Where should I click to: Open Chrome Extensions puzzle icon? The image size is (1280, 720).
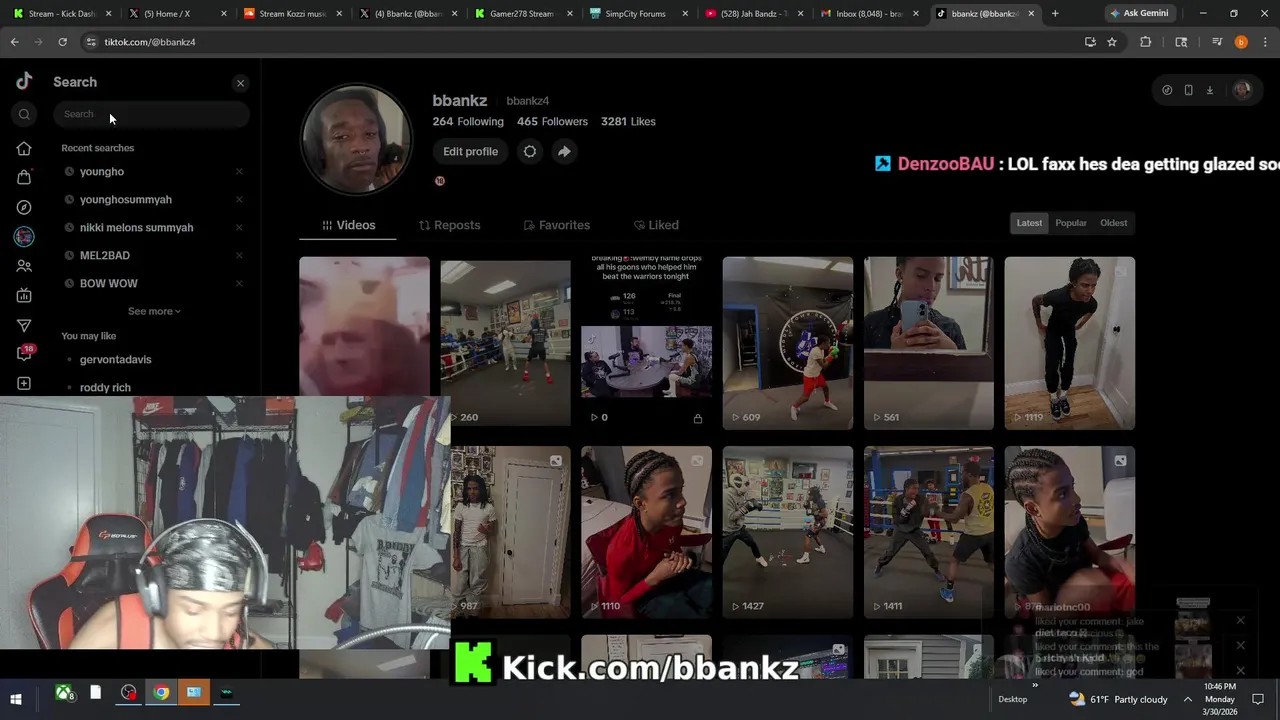tap(1146, 42)
